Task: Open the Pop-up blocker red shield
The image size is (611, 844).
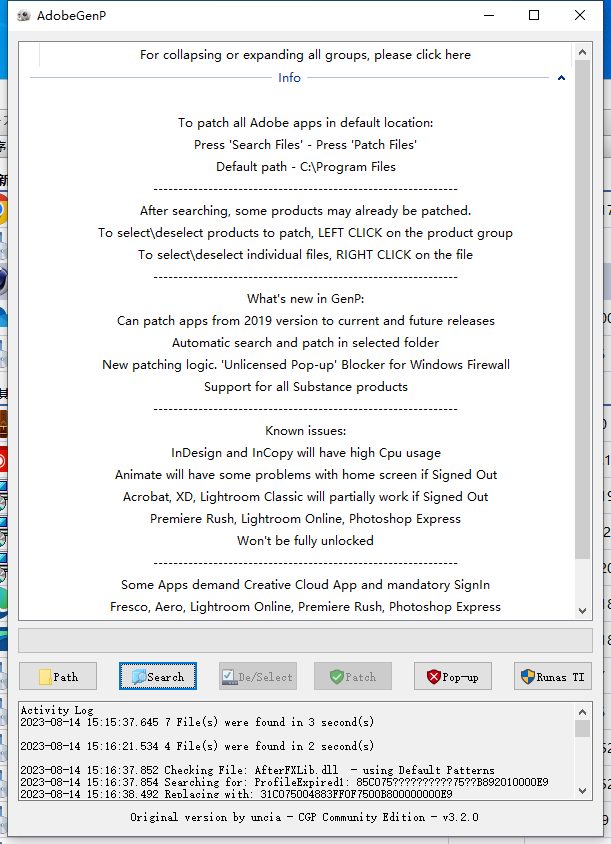Action: point(452,677)
